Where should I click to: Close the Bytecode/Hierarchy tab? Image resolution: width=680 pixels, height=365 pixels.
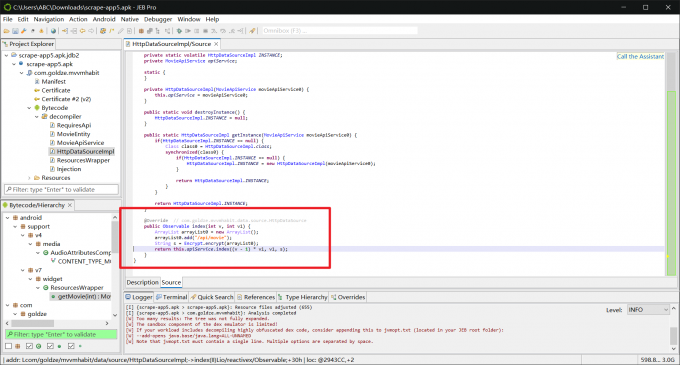point(70,205)
